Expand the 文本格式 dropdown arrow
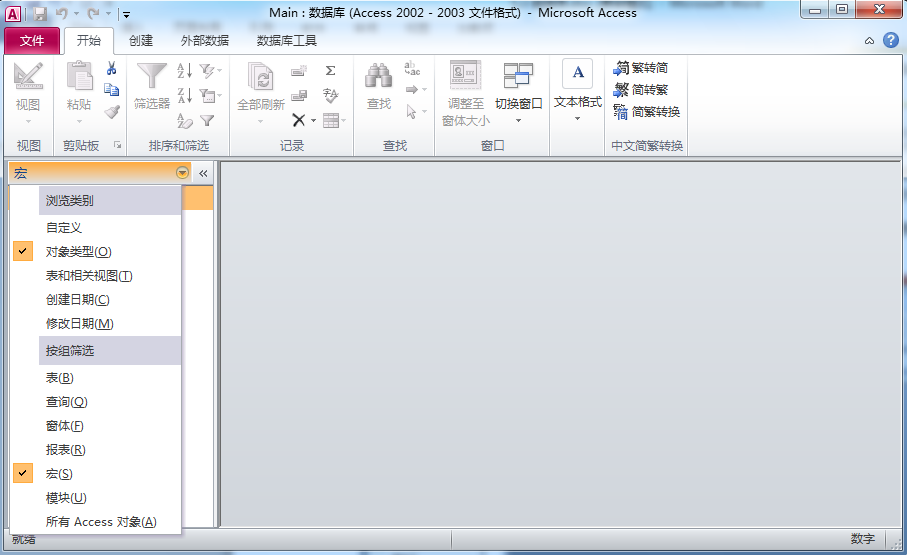 577,119
